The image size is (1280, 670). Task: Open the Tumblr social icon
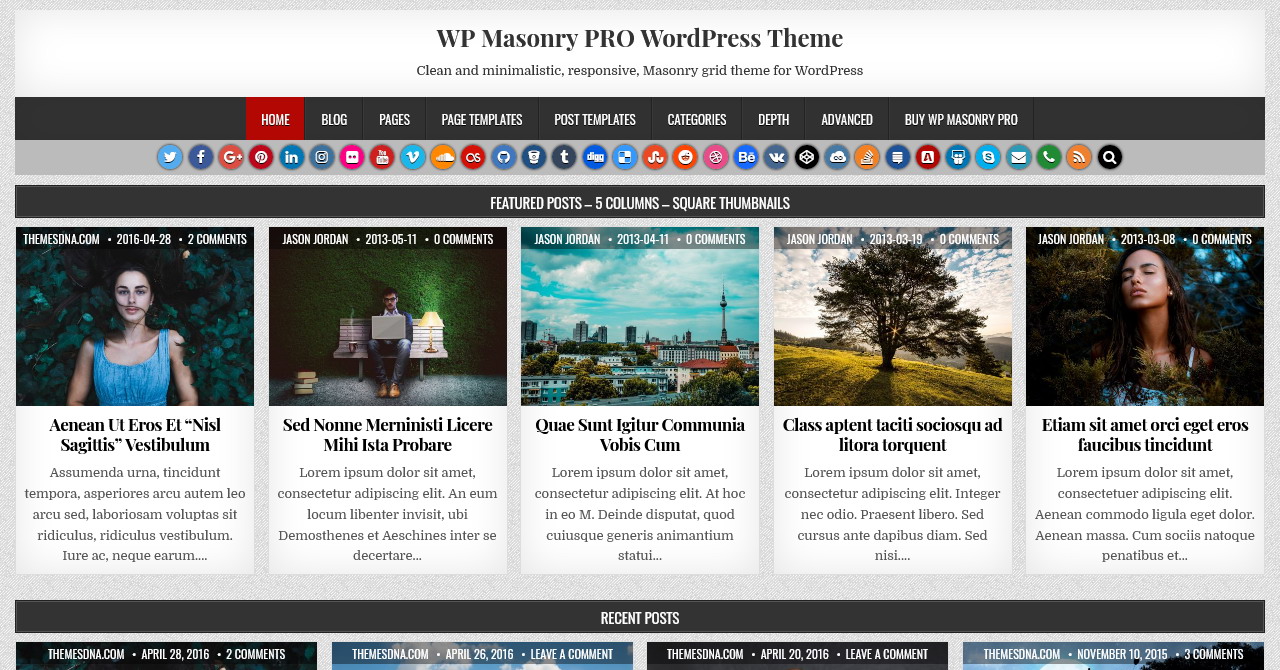(564, 157)
